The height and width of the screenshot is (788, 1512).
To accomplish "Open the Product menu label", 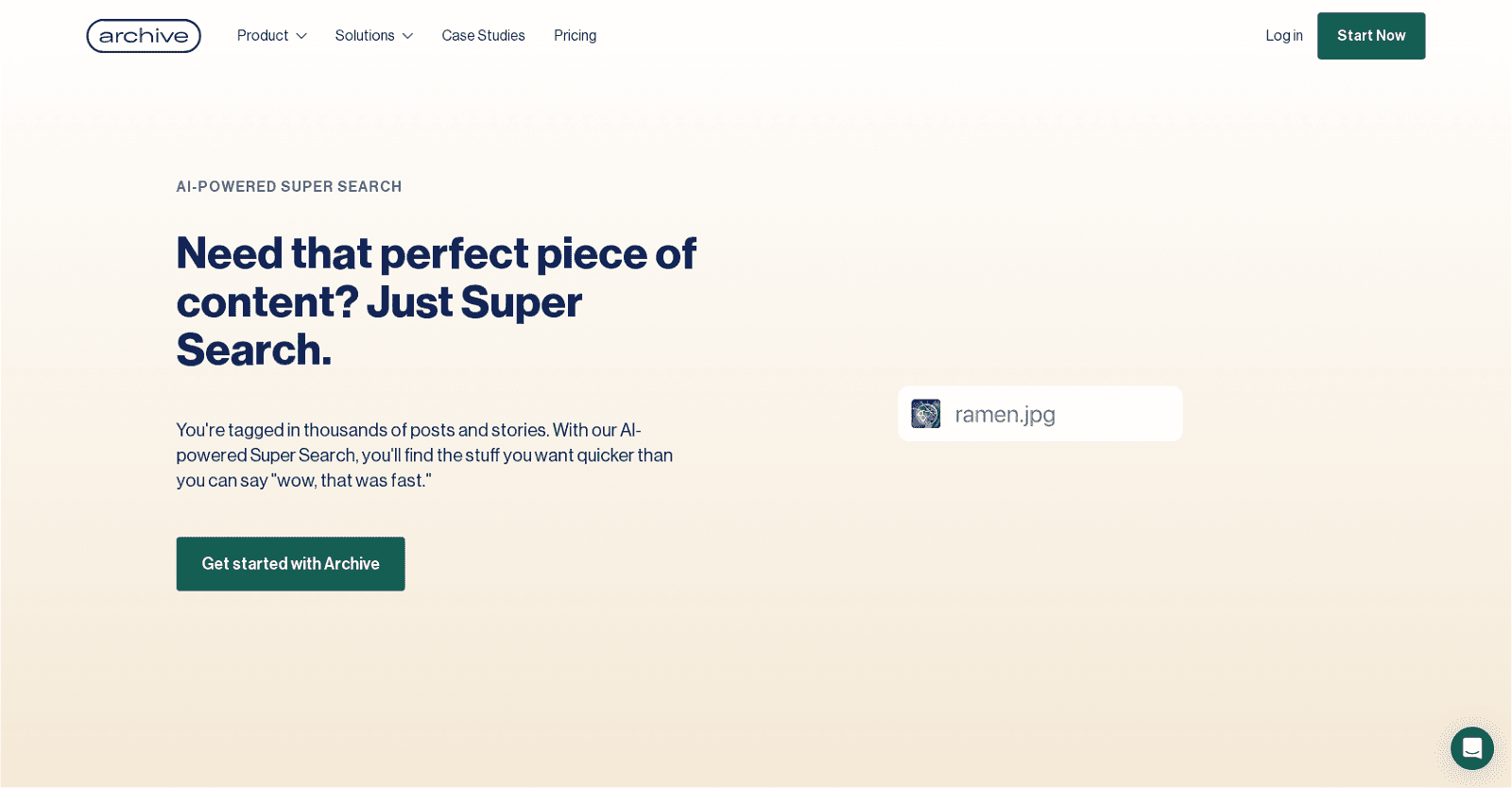I will click(262, 36).
